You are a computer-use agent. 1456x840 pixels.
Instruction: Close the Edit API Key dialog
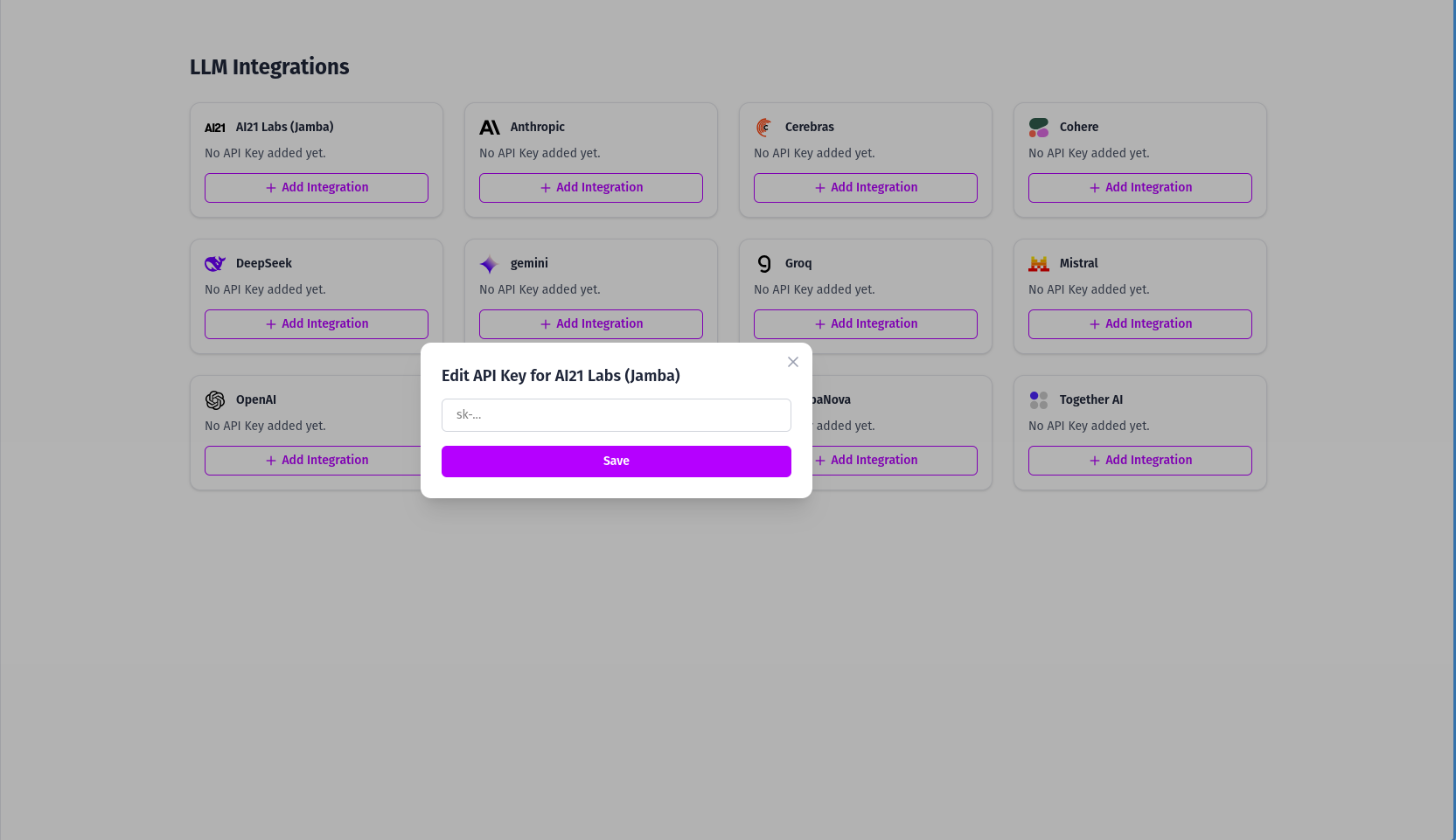793,361
